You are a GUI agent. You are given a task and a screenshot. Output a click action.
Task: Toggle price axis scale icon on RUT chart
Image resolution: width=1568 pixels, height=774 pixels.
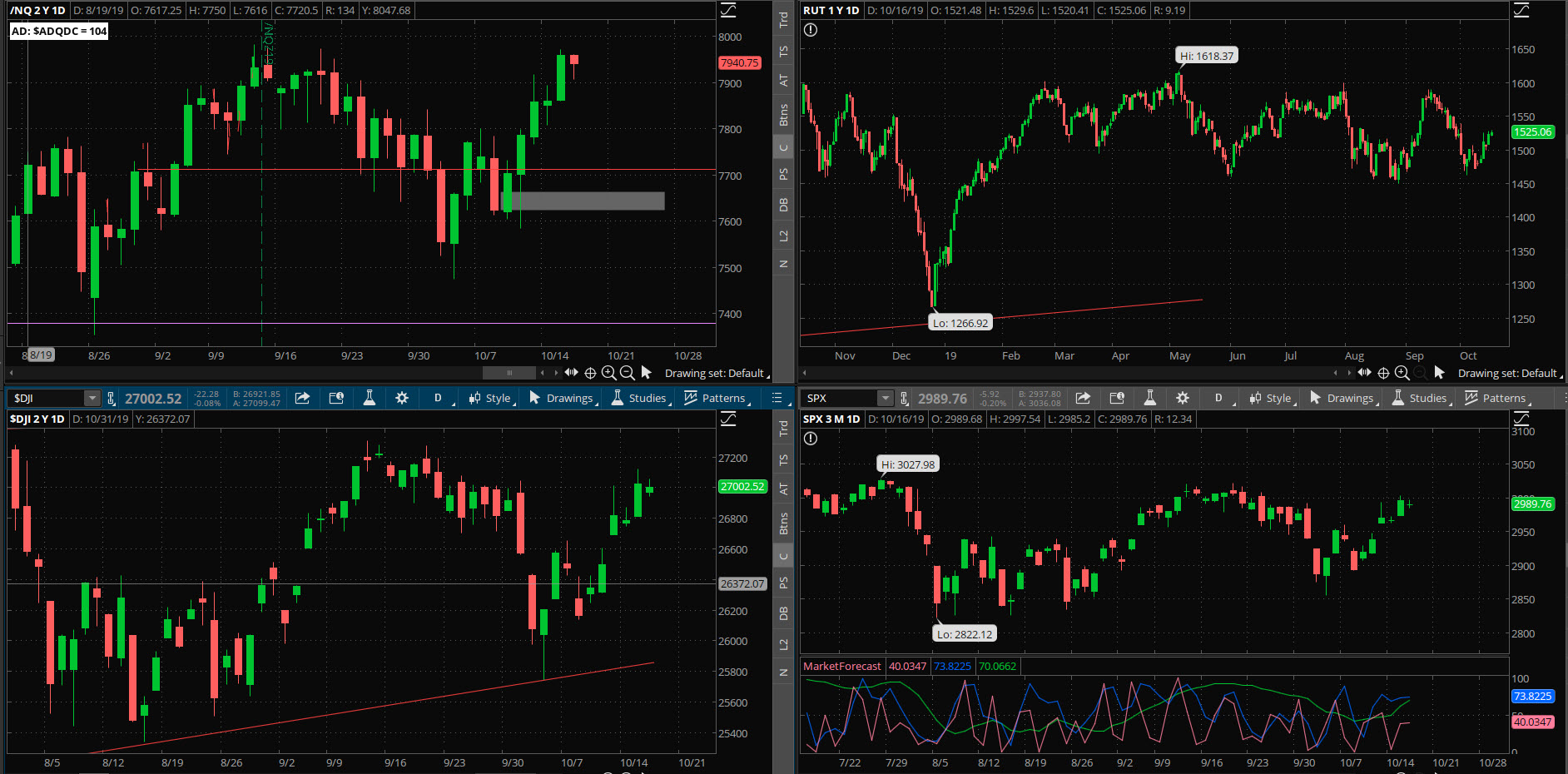pos(1521,10)
